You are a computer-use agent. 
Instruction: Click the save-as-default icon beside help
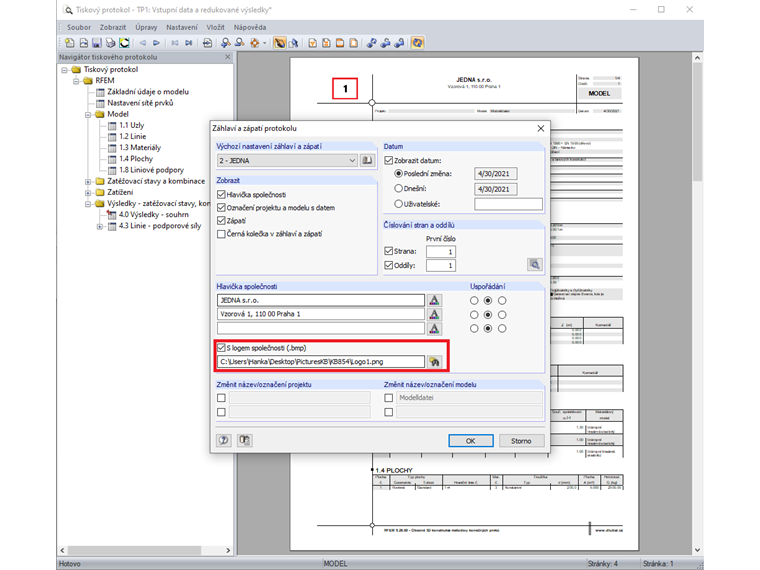click(x=245, y=440)
